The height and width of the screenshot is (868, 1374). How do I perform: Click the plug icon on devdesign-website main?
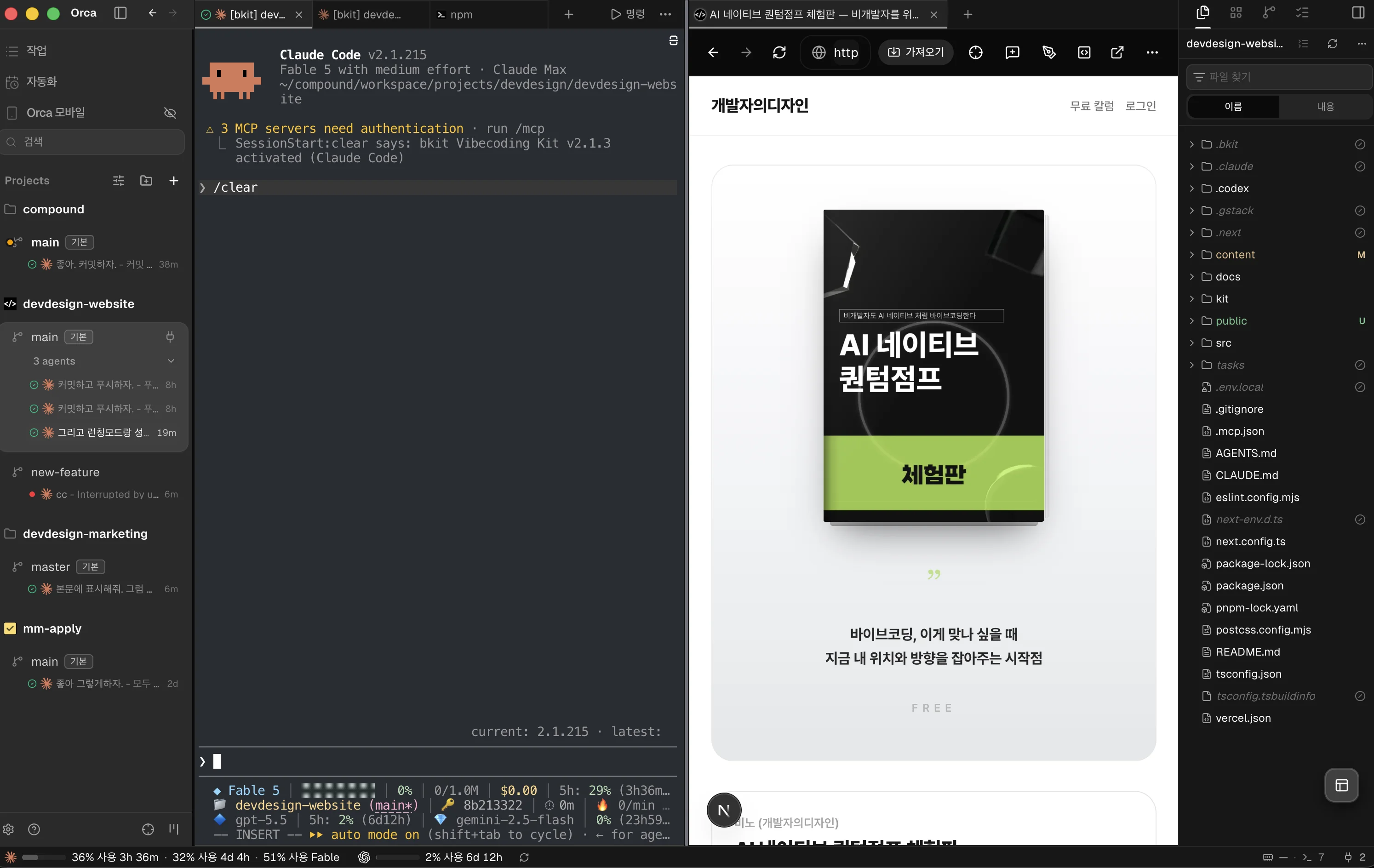tap(170, 337)
